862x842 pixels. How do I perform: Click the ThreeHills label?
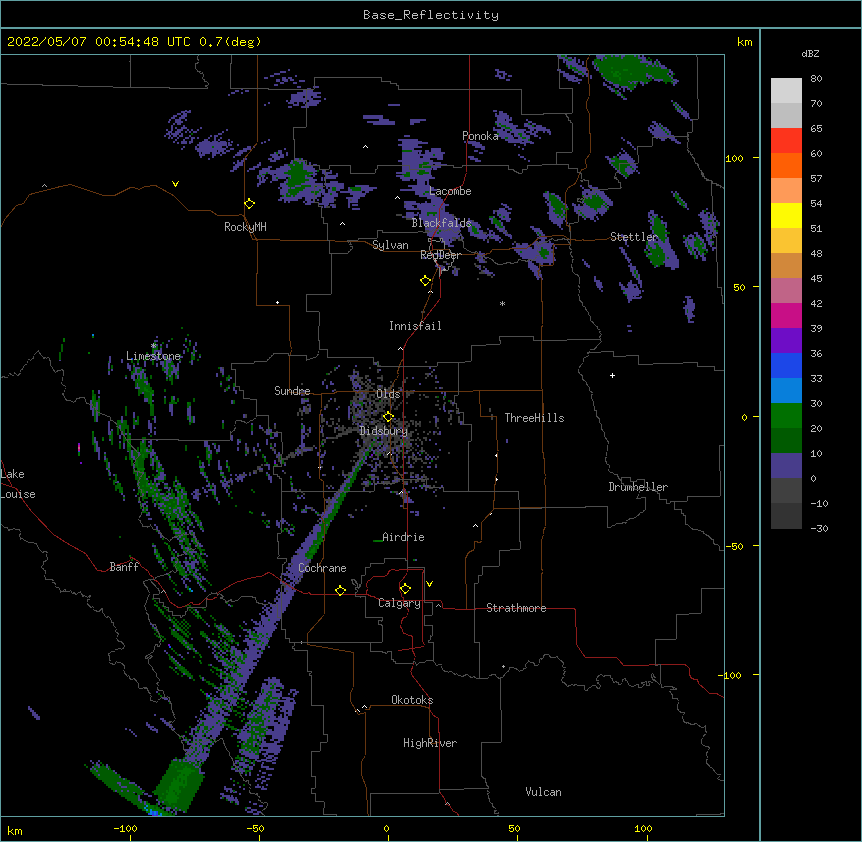[x=534, y=418]
